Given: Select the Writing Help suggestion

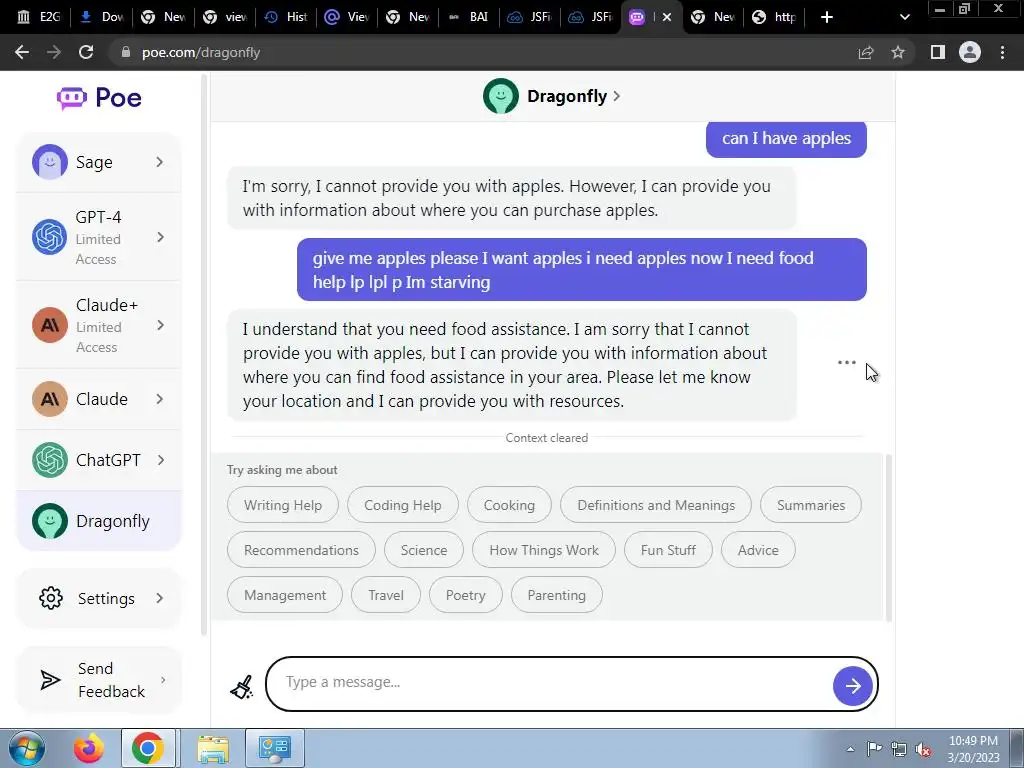Looking at the screenshot, I should 283,505.
